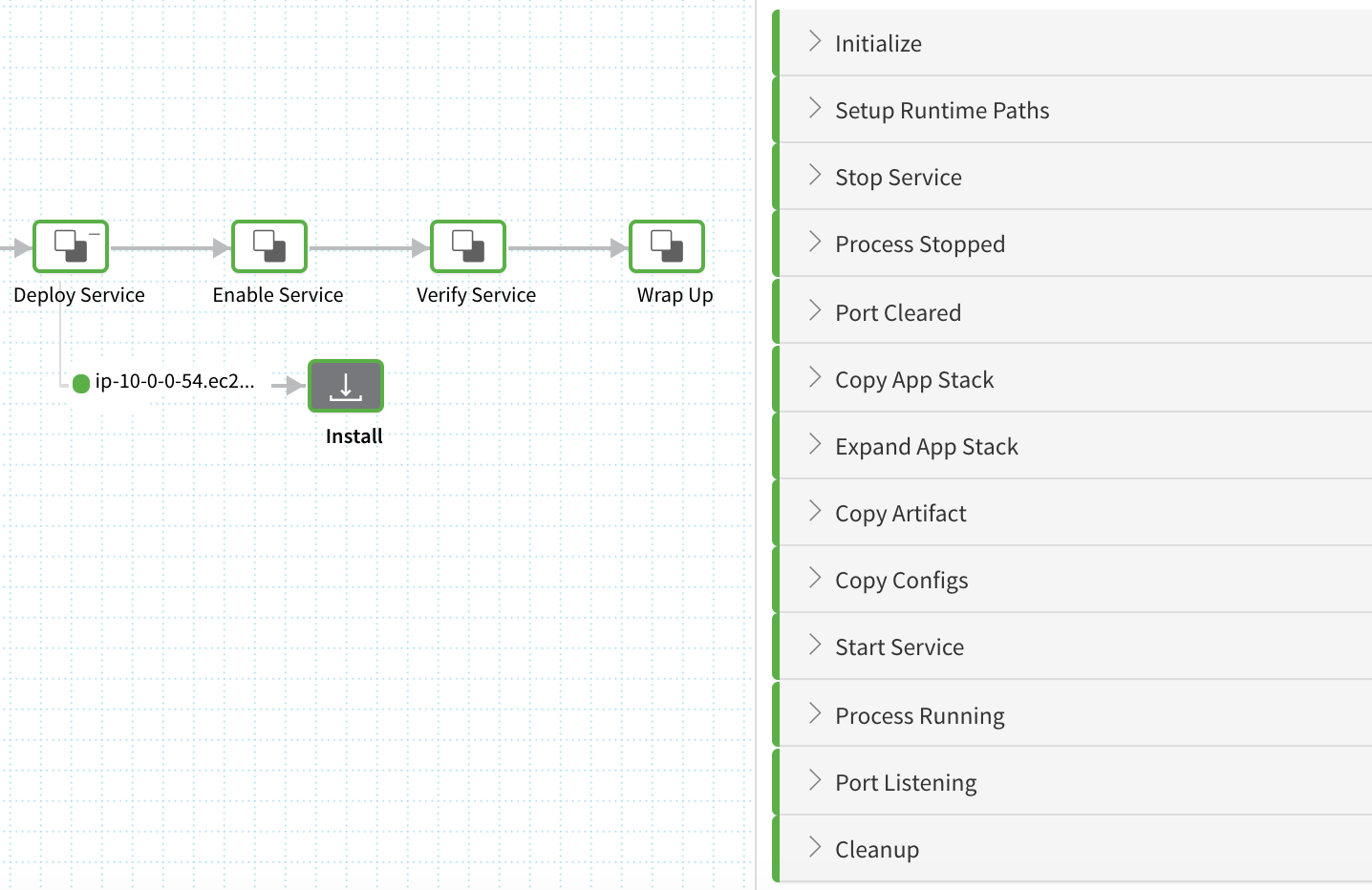This screenshot has height=890, width=1372.
Task: Open the Copy Artifact row
Action: pyautogui.click(x=1072, y=513)
